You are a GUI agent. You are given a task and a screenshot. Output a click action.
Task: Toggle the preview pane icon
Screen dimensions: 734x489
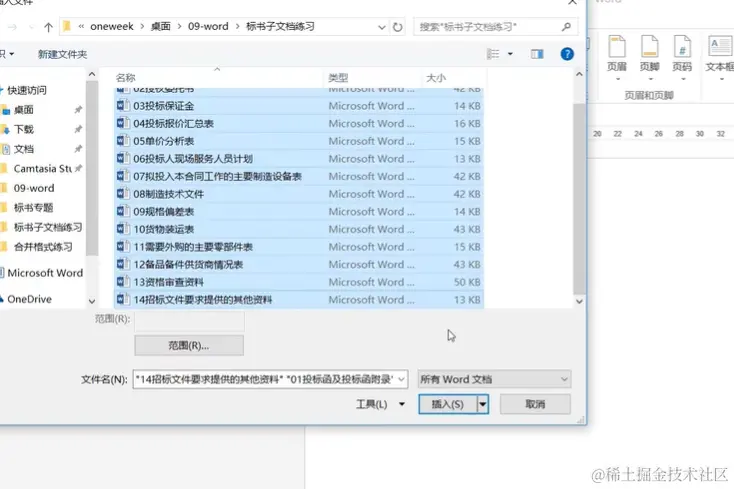pos(537,54)
